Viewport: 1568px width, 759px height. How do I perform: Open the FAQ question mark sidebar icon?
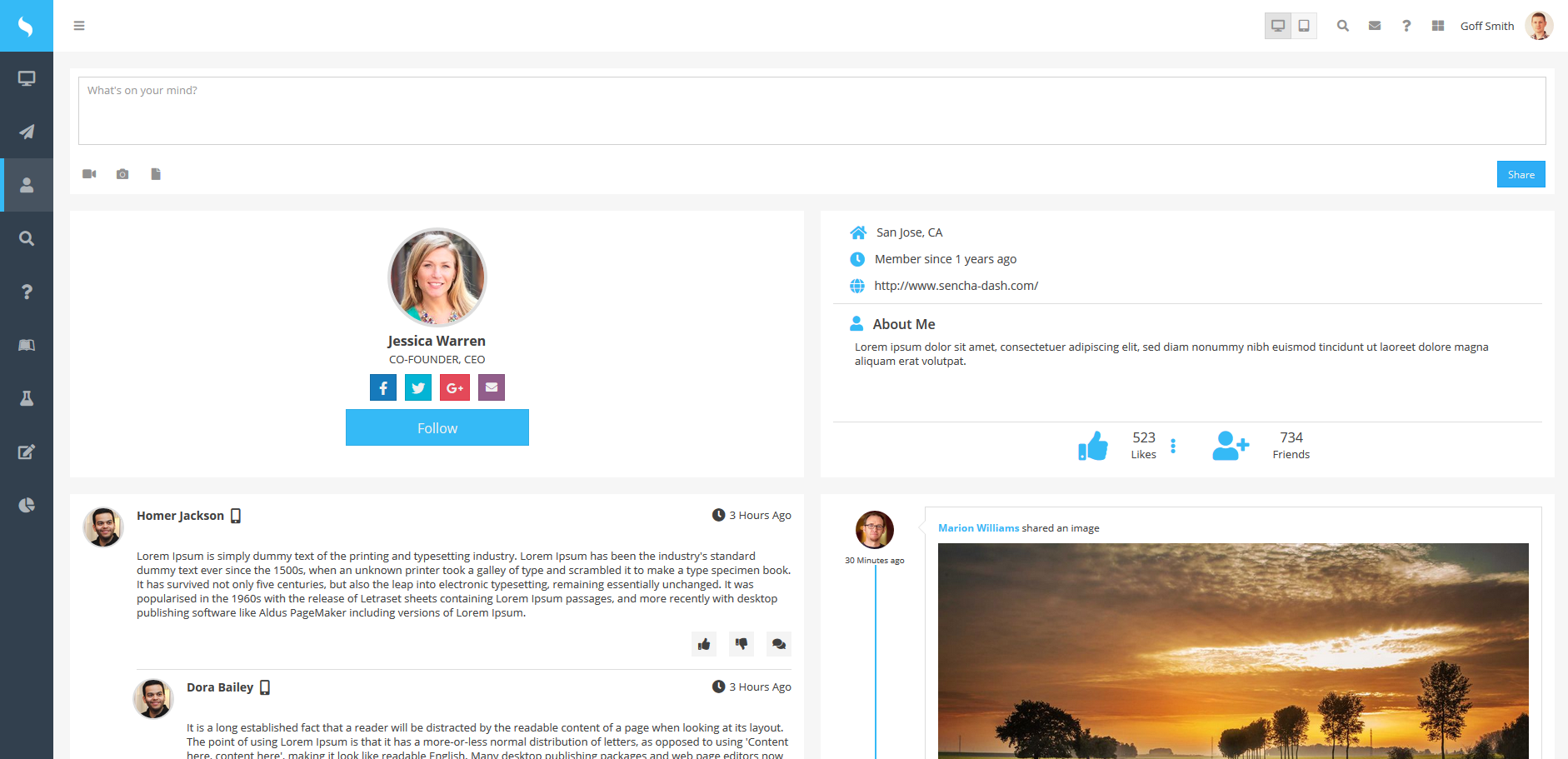27,292
